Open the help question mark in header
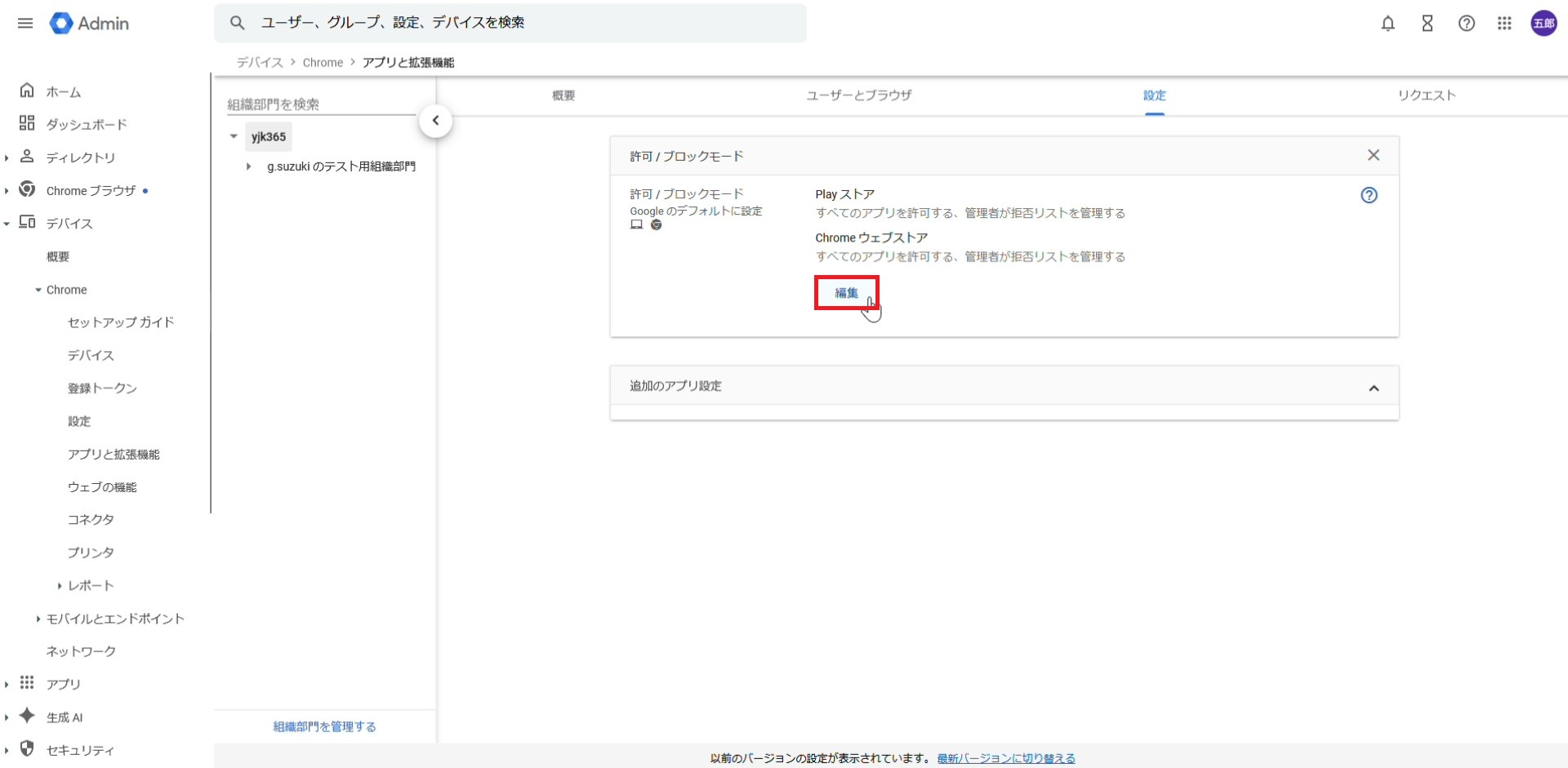Viewport: 1568px width, 768px height. pyautogui.click(x=1466, y=24)
